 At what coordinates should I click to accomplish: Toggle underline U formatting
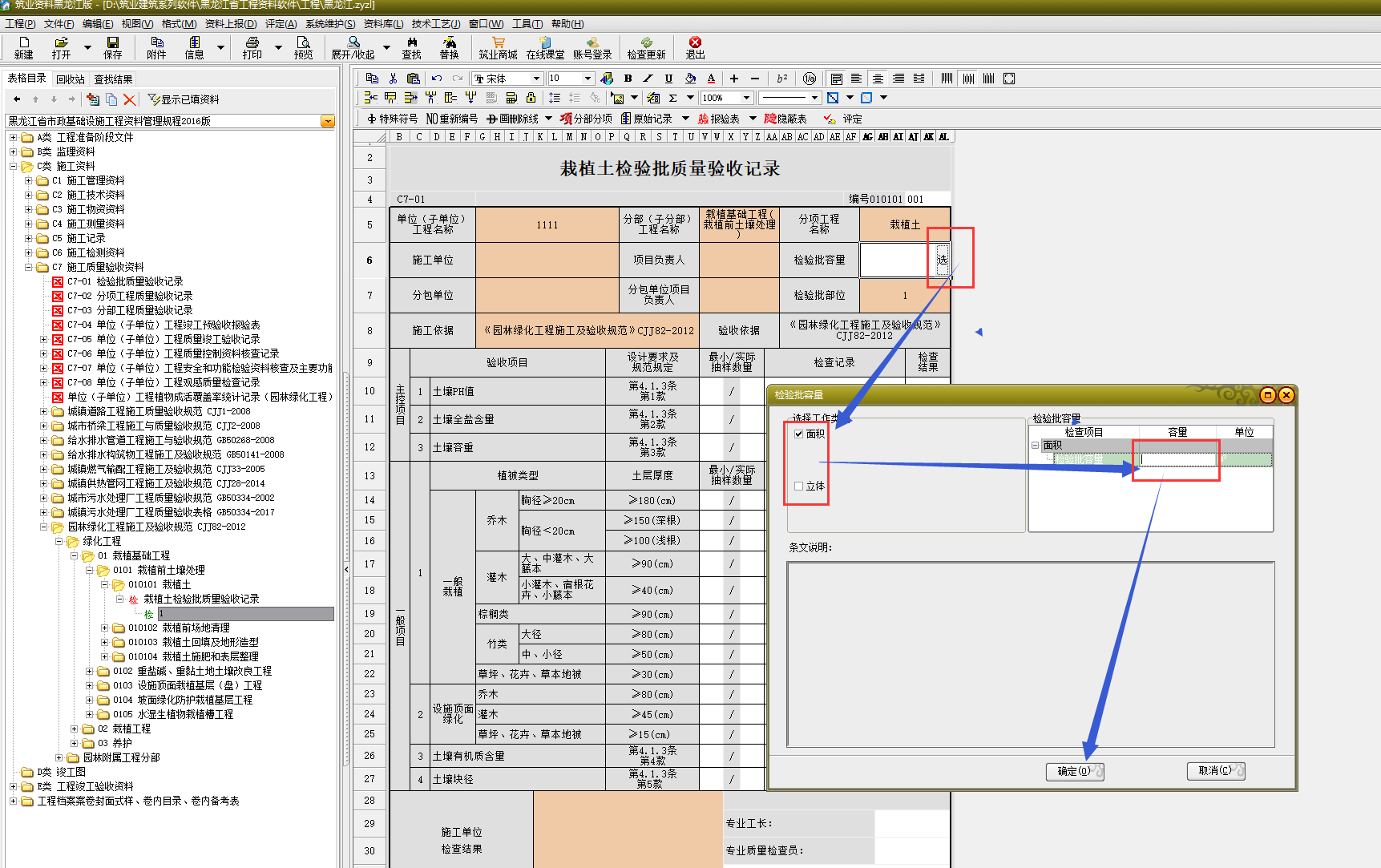pos(668,79)
